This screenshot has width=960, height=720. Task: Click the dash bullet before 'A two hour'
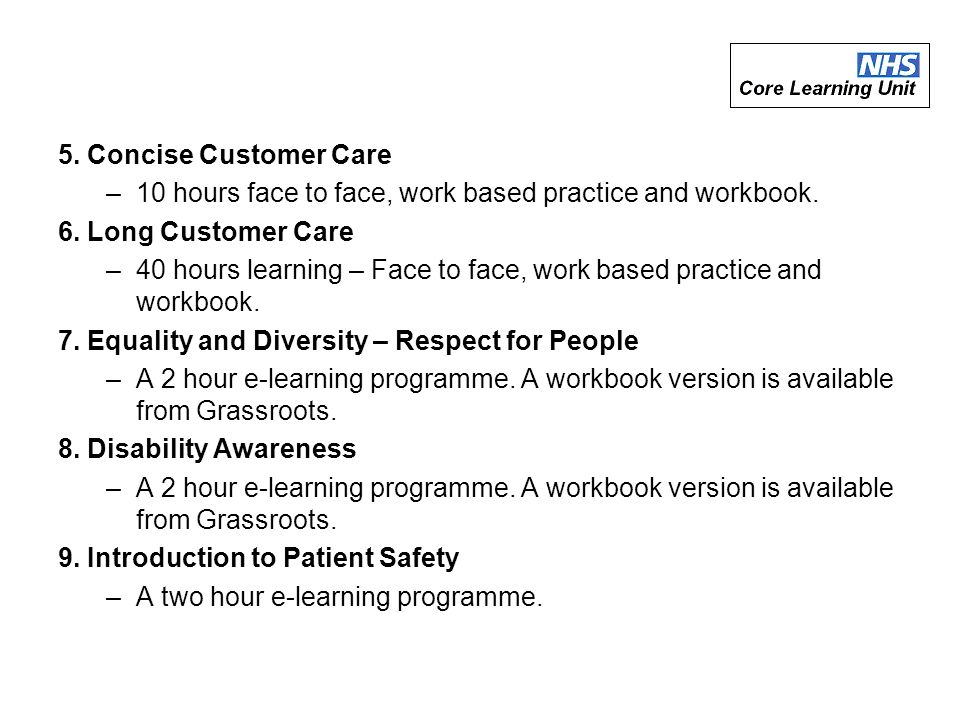point(113,599)
